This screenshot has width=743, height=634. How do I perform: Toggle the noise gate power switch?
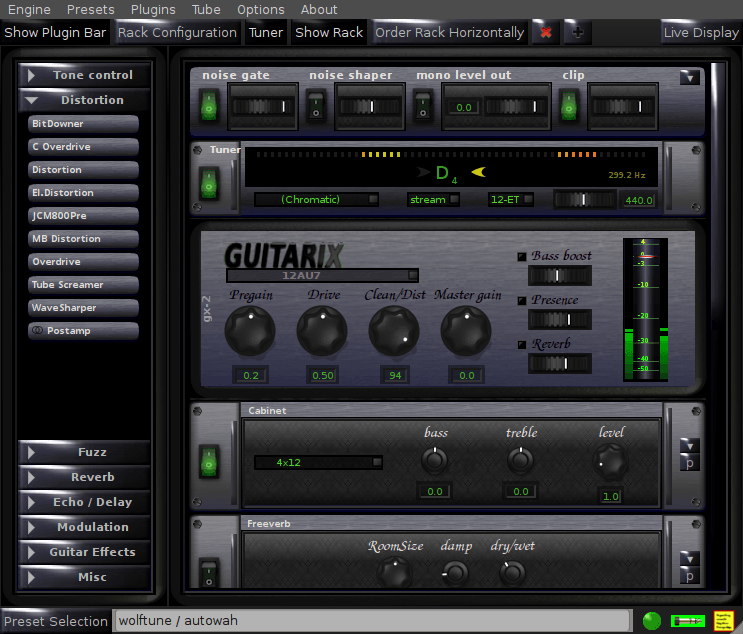point(208,106)
